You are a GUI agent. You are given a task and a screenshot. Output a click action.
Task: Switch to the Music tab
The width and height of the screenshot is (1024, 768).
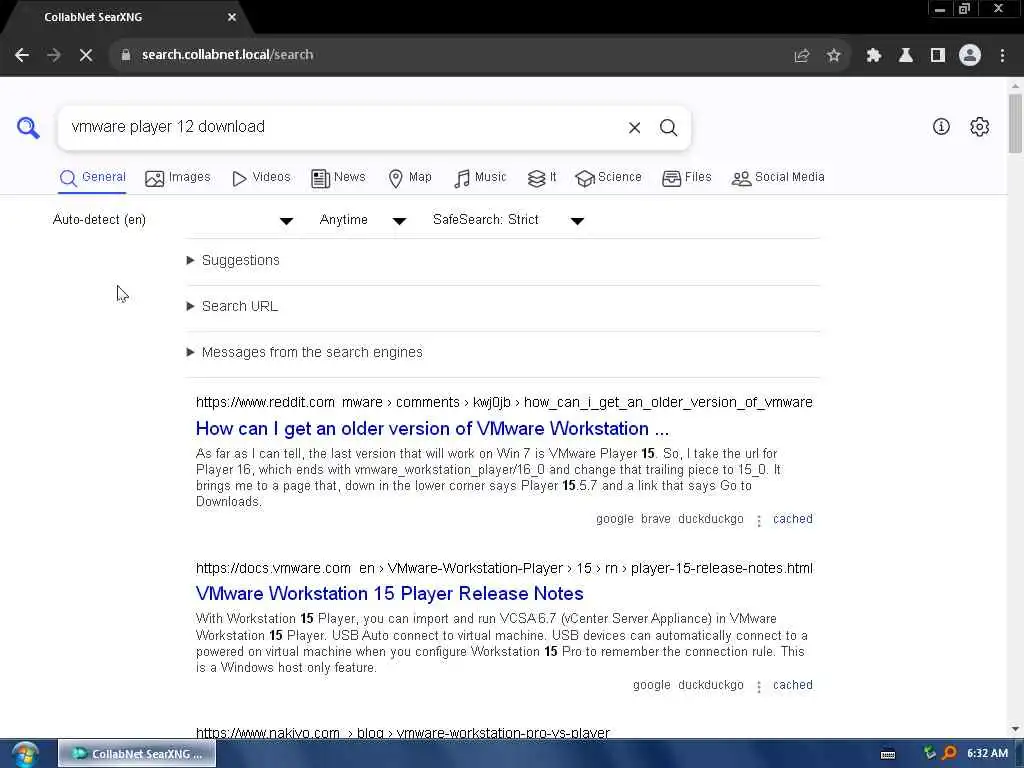pyautogui.click(x=480, y=178)
